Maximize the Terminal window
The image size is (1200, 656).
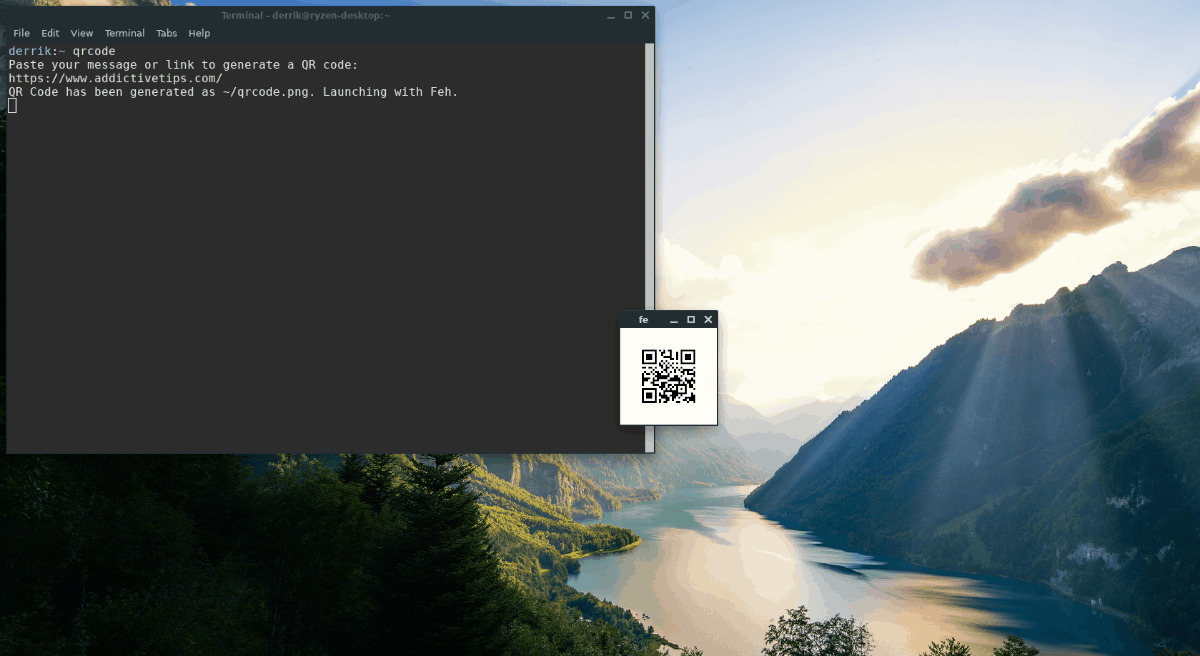(628, 15)
